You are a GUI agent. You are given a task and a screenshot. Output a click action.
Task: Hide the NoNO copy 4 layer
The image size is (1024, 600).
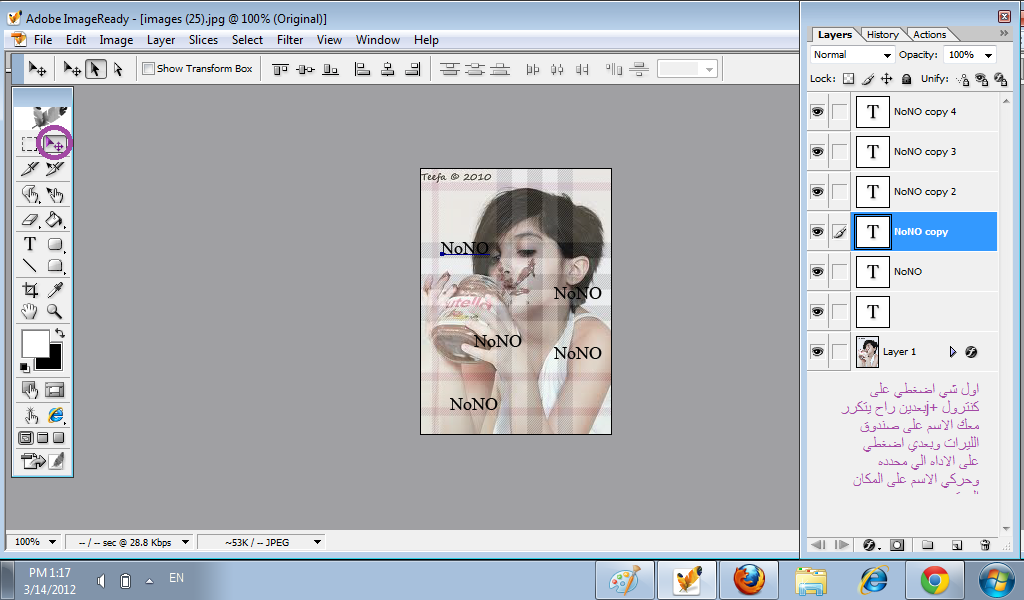point(817,112)
